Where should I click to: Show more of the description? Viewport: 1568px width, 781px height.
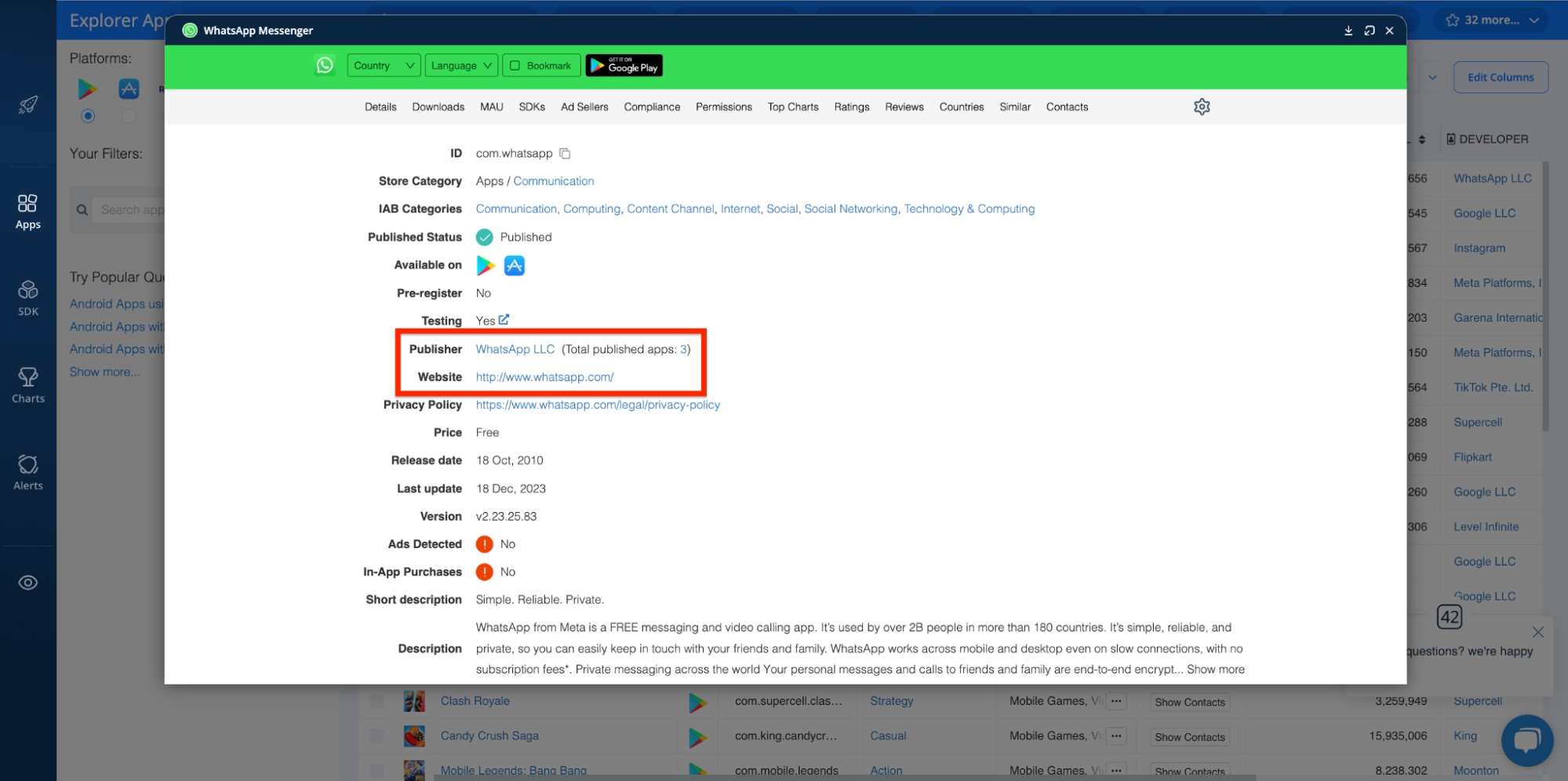pos(1215,669)
